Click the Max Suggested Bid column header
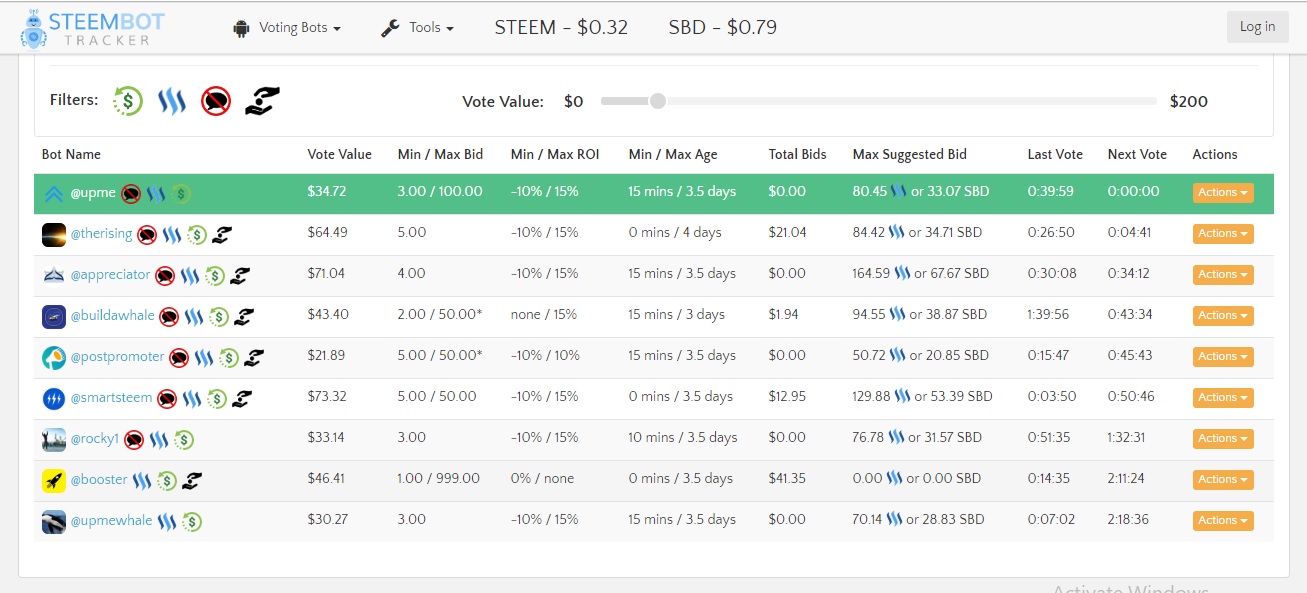1307x593 pixels. click(909, 154)
